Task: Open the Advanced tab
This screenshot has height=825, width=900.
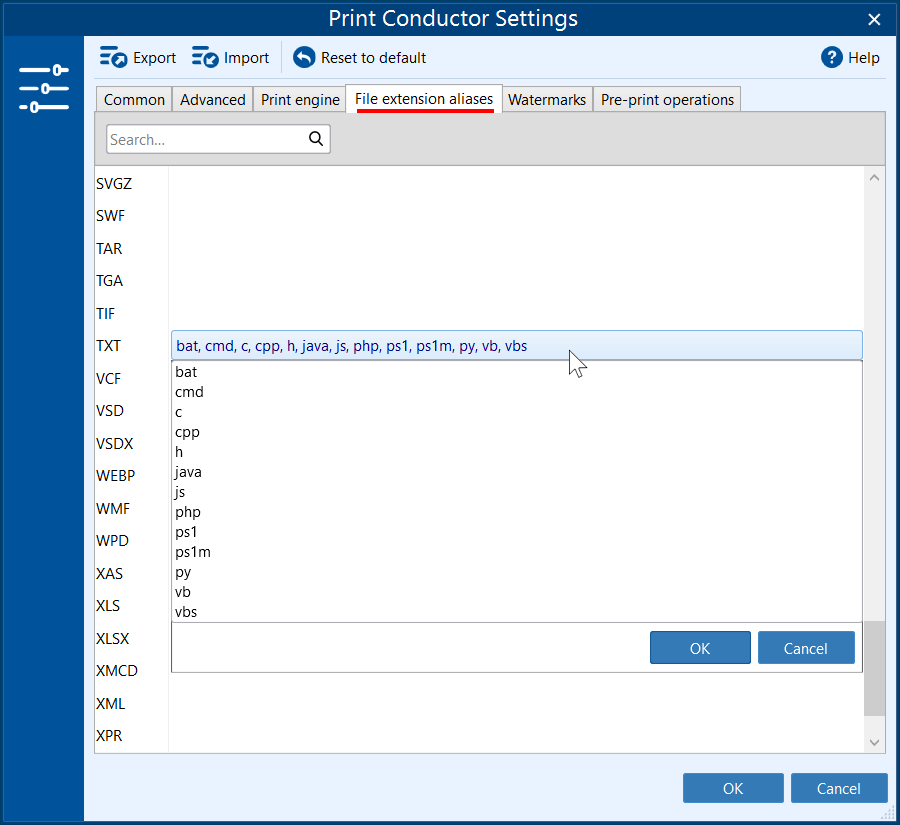Action: (x=212, y=100)
